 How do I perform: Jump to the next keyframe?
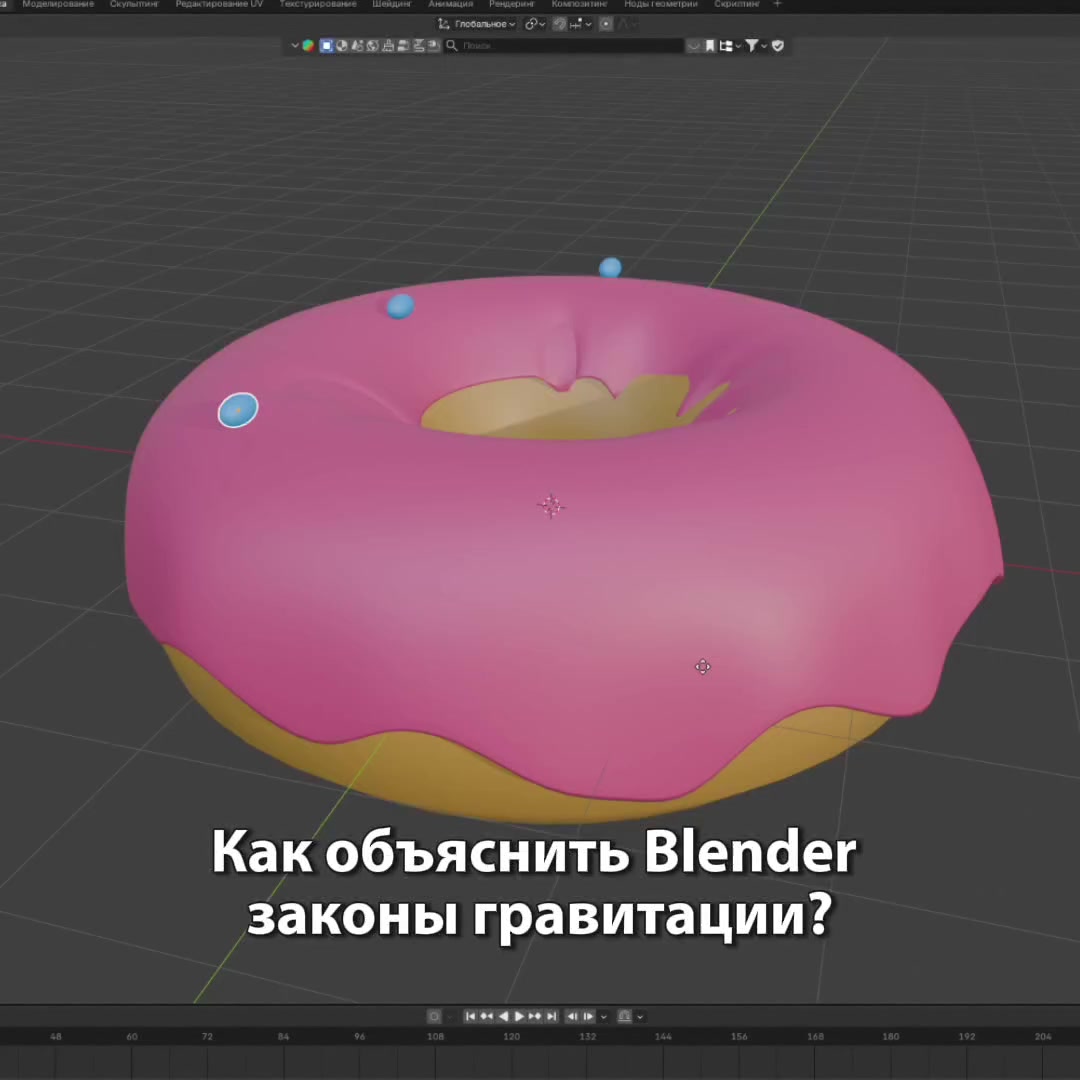(535, 1016)
